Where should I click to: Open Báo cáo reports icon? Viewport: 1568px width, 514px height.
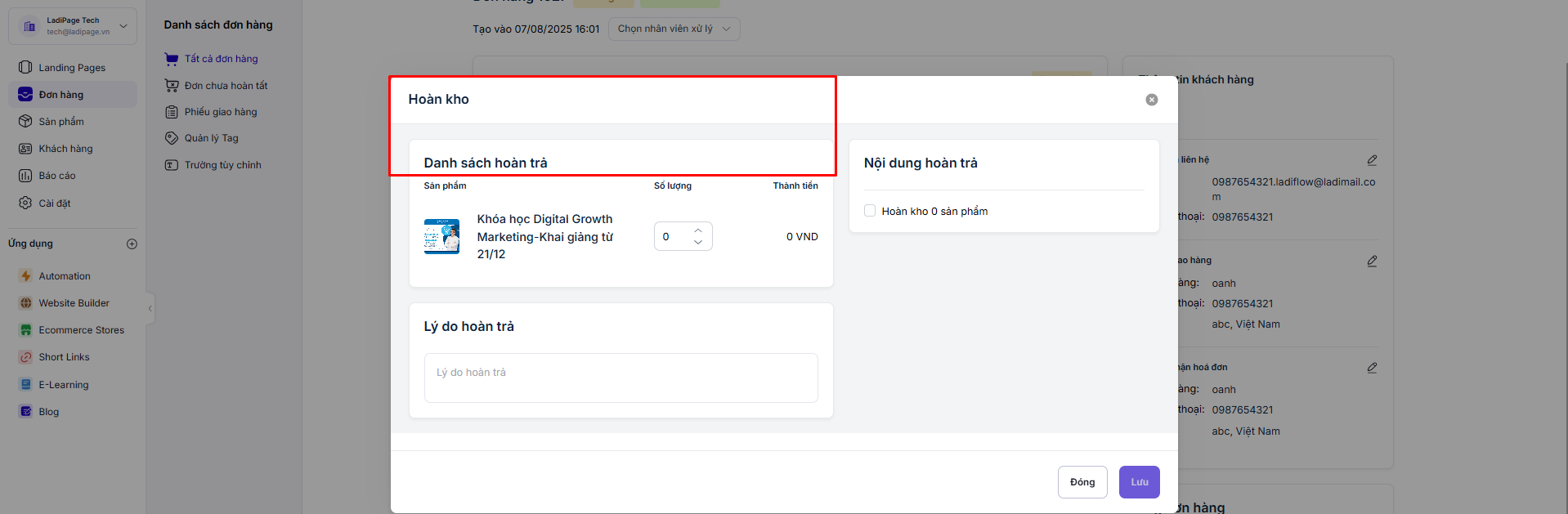click(25, 176)
